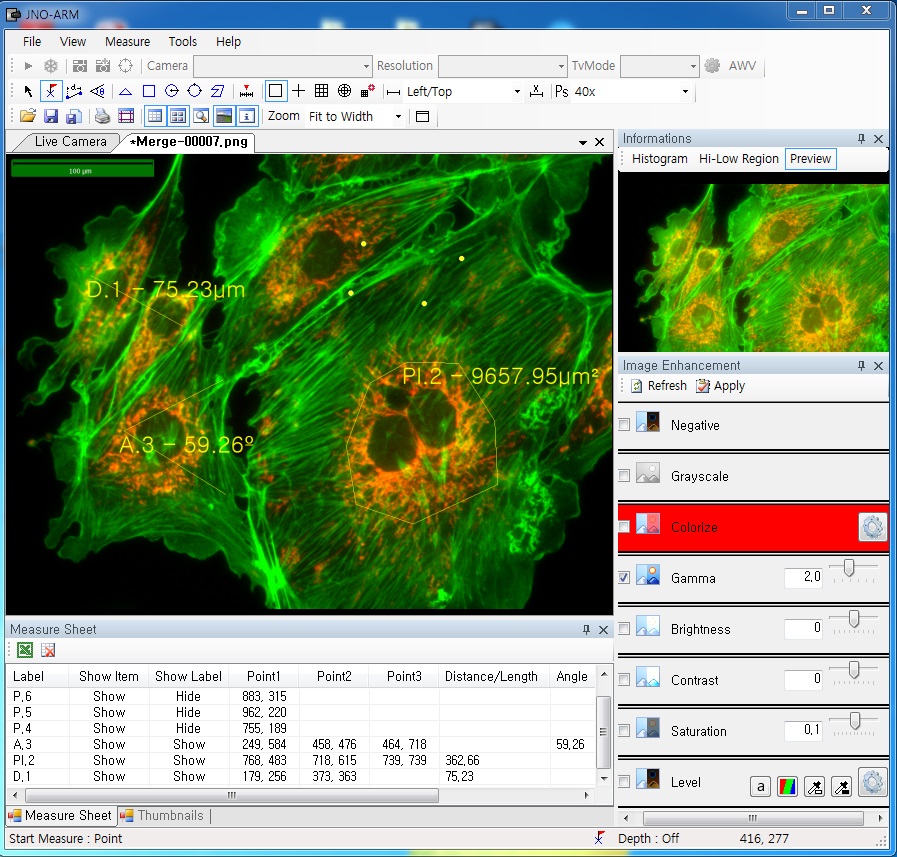Toggle the grid overlay icon
The width and height of the screenshot is (897, 857).
(321, 91)
